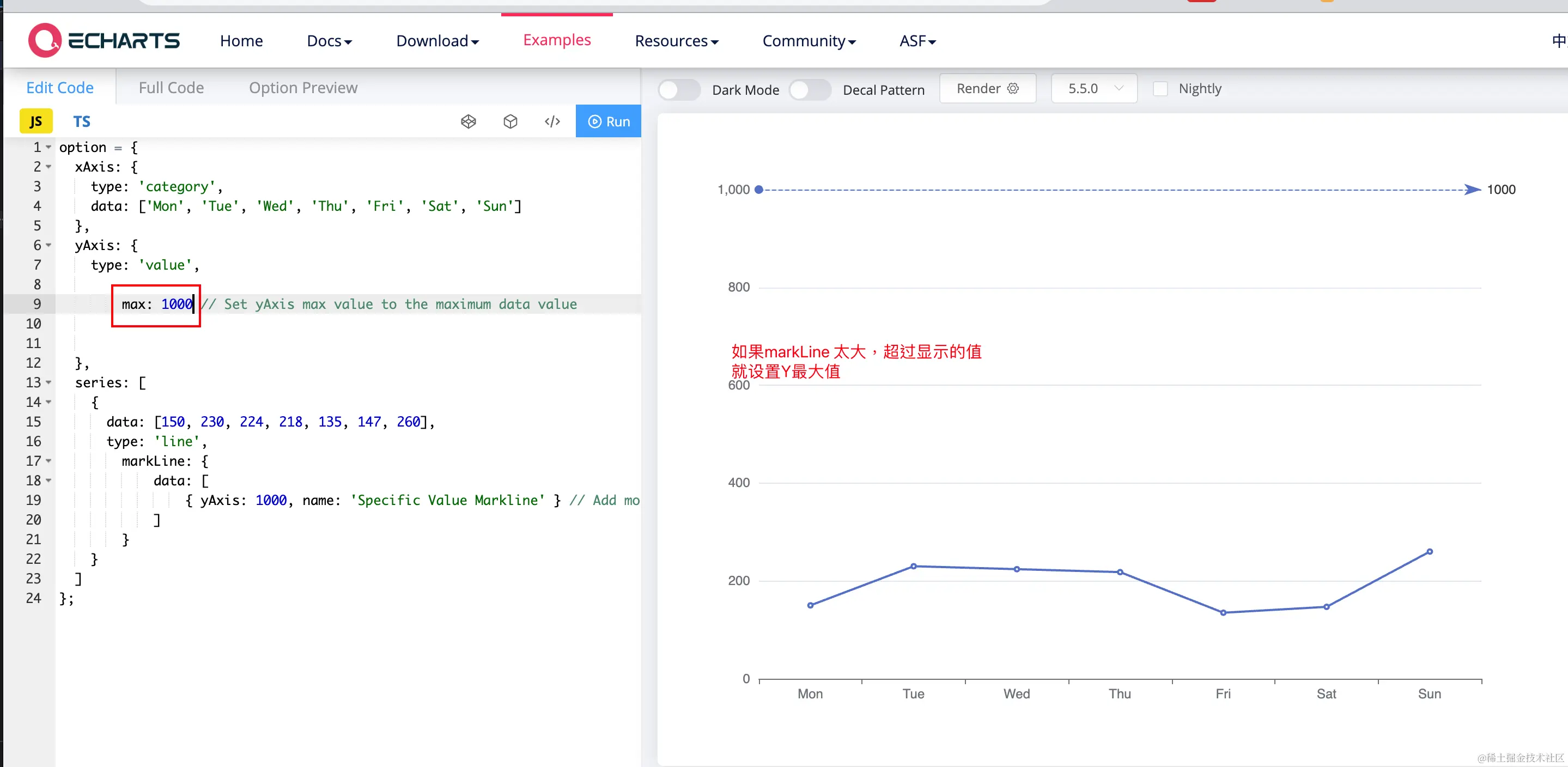The height and width of the screenshot is (767, 1568).
Task: Expand the Resources menu
Action: [x=677, y=41]
